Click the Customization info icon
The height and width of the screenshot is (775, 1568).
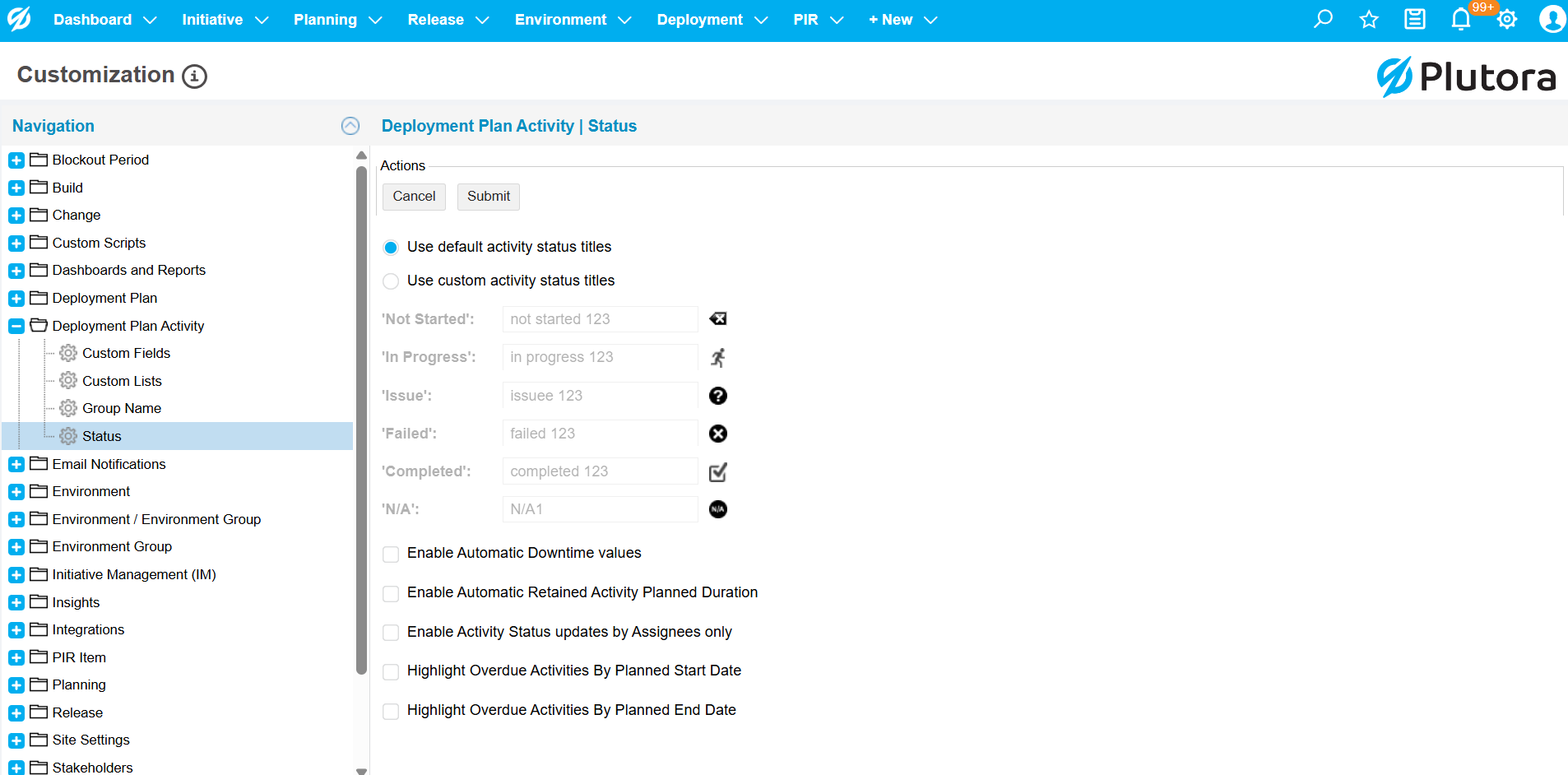click(194, 77)
